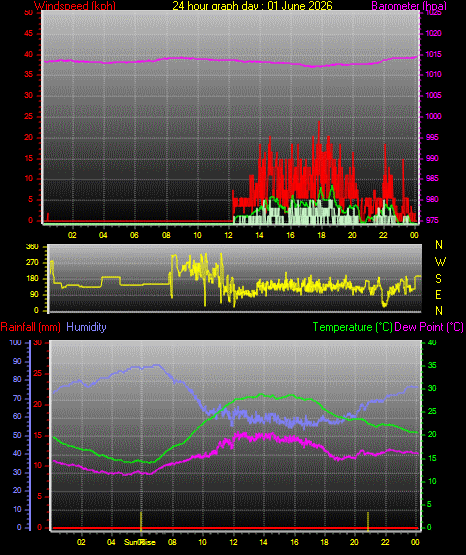Click the "990" value on the barometer axis

point(432,158)
